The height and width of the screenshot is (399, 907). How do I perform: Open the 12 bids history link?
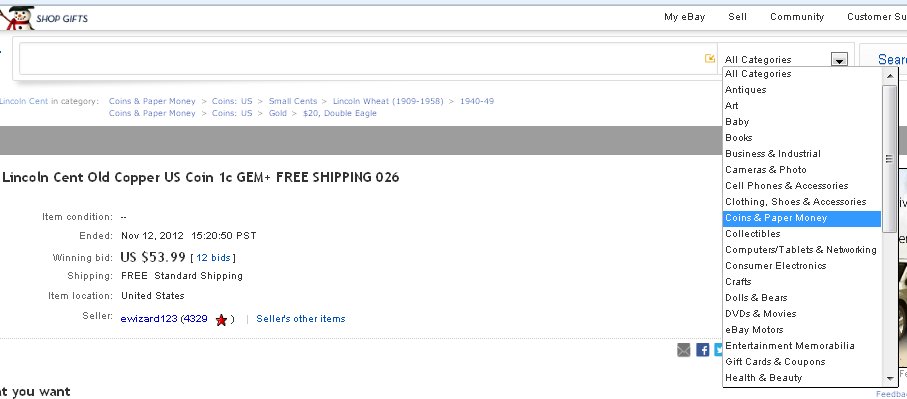213,258
